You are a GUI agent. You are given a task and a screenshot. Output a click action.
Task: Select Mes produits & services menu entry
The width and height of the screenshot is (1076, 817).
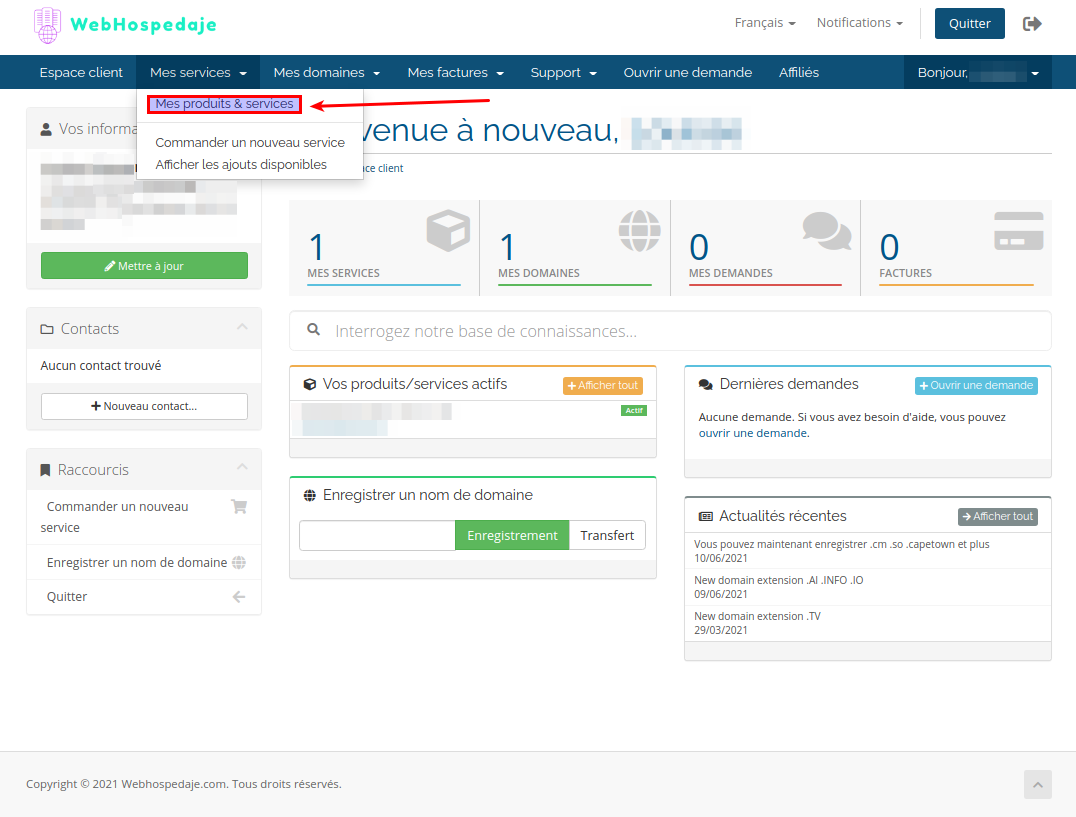[x=224, y=104]
